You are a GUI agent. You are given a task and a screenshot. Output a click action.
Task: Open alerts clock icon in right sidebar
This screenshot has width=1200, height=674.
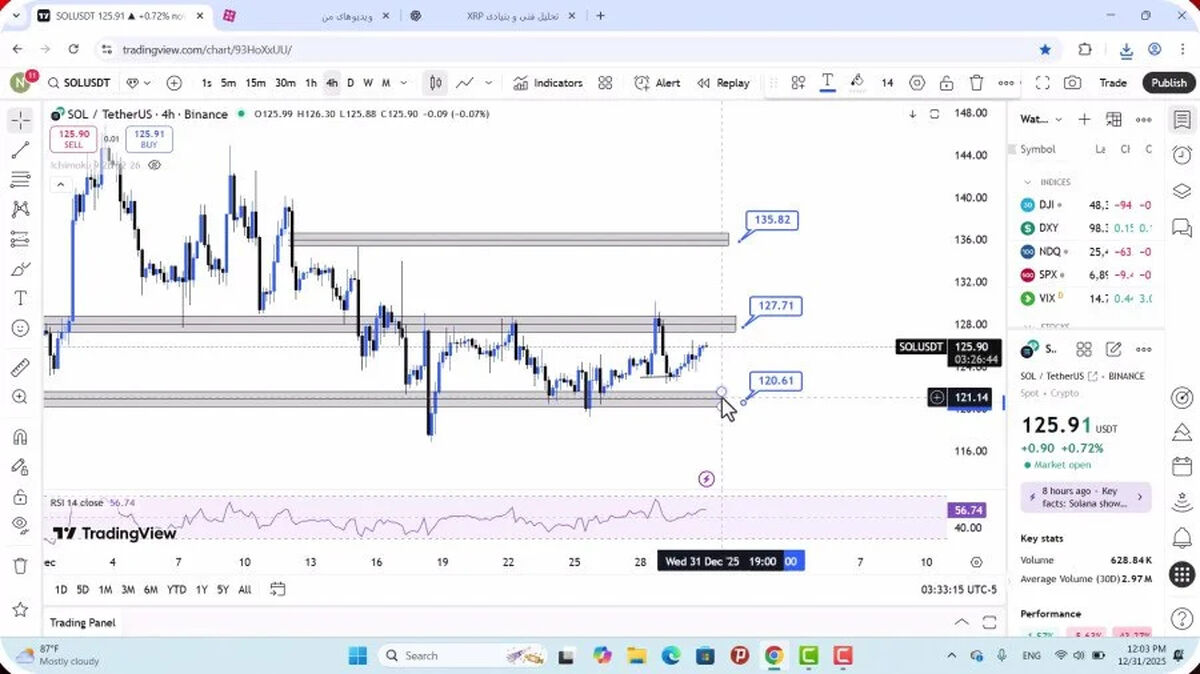1181,155
